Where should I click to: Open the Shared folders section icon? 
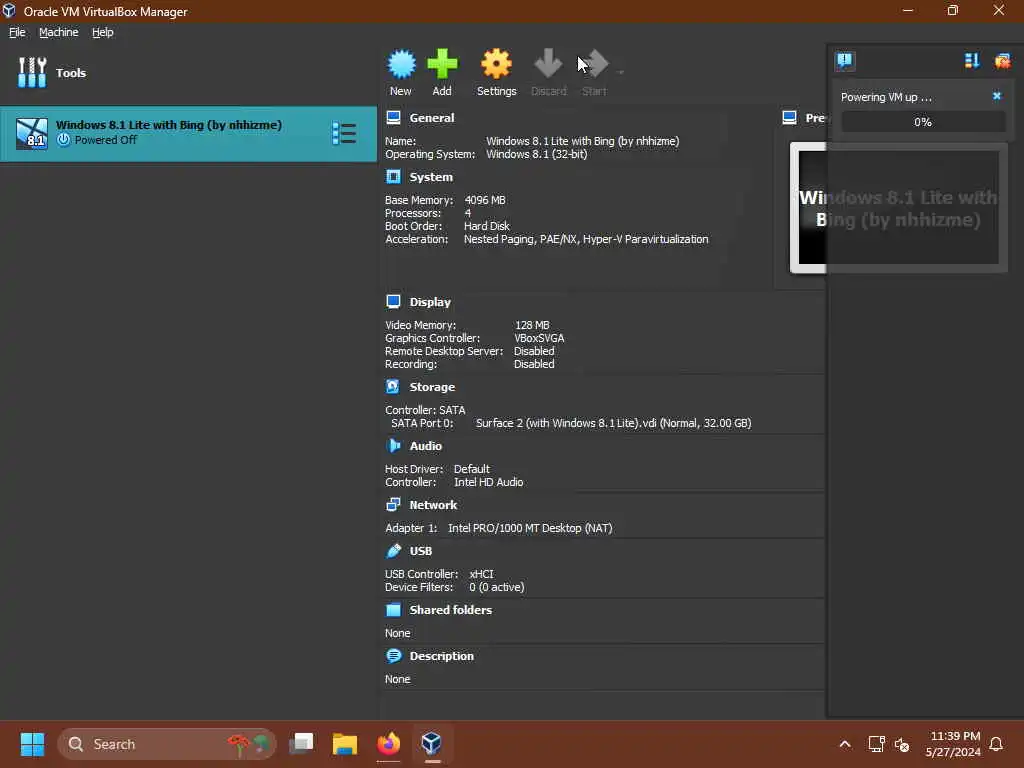click(393, 610)
